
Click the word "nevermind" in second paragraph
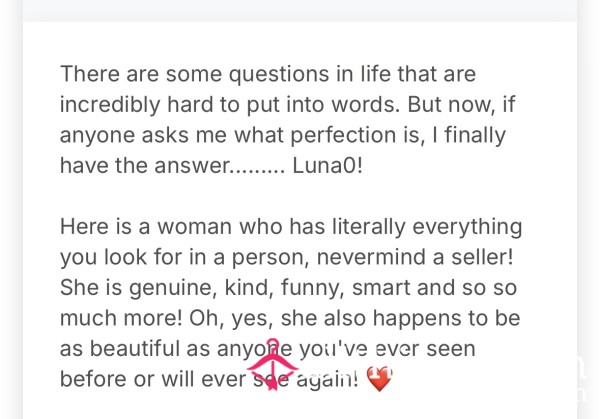pos(371,257)
